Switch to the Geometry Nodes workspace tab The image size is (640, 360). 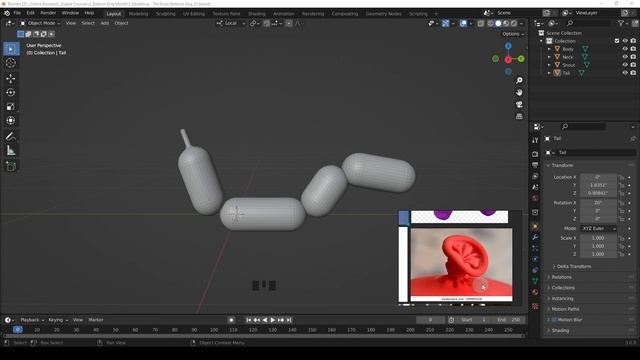coord(383,14)
